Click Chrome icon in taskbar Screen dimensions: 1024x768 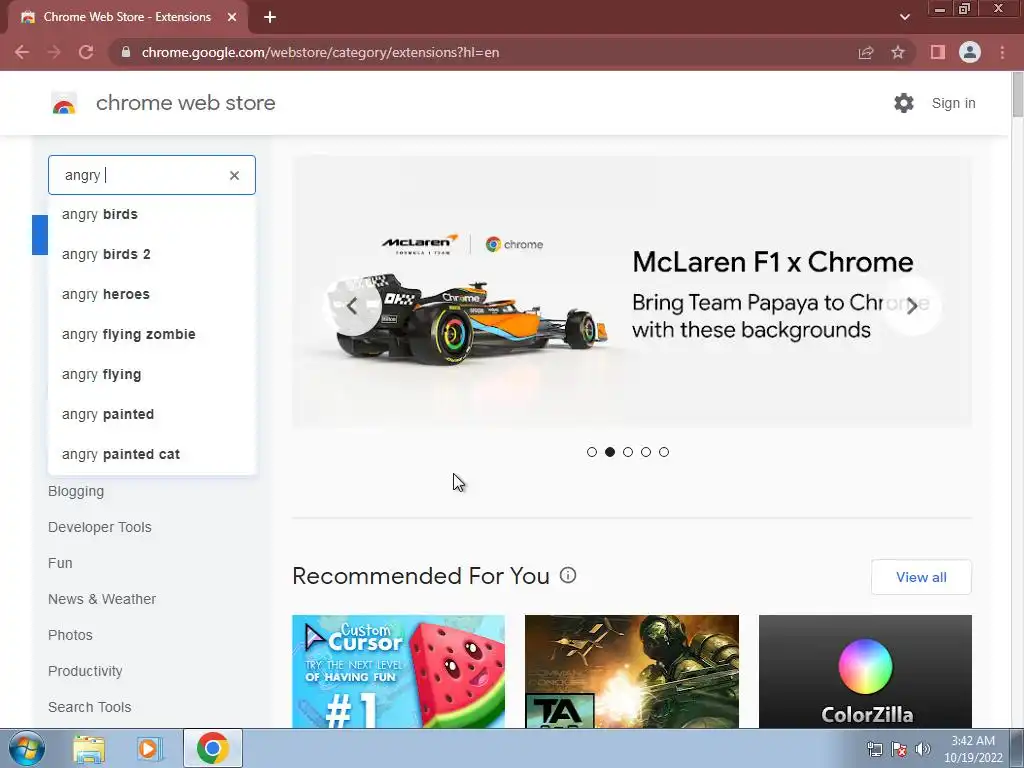212,748
